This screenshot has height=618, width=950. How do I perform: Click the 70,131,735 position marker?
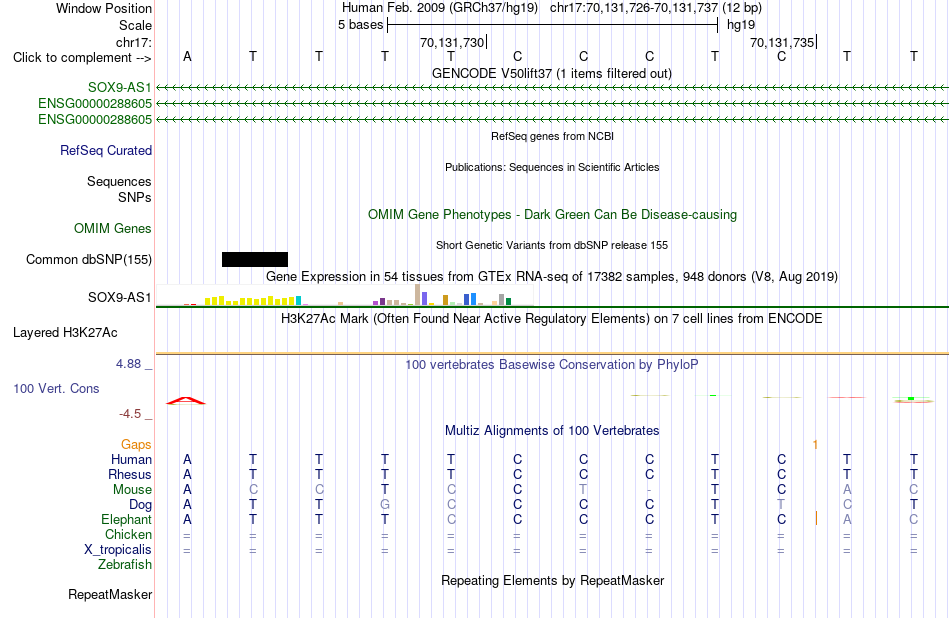[x=783, y=42]
